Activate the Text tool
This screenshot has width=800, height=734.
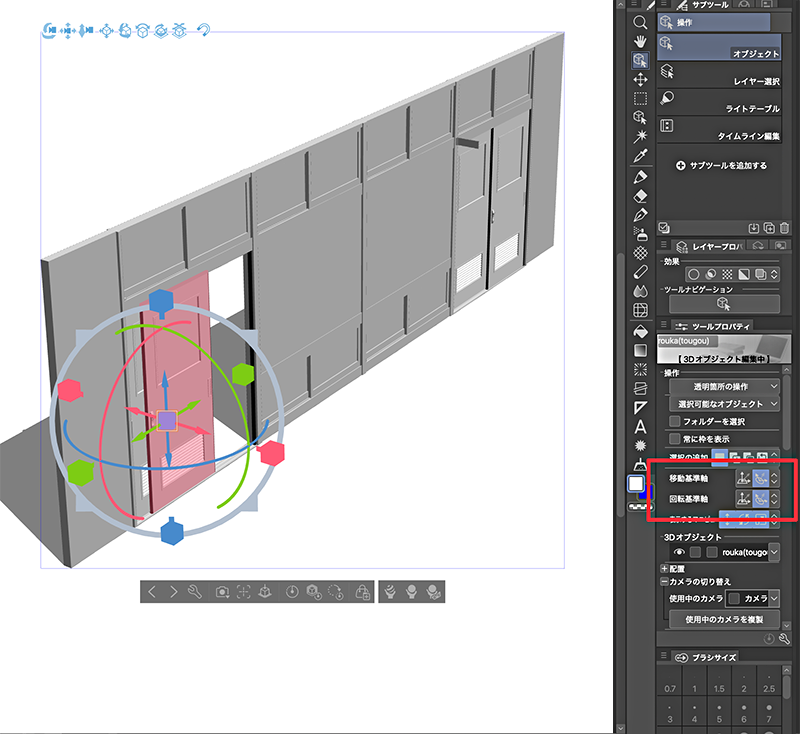pyautogui.click(x=640, y=427)
